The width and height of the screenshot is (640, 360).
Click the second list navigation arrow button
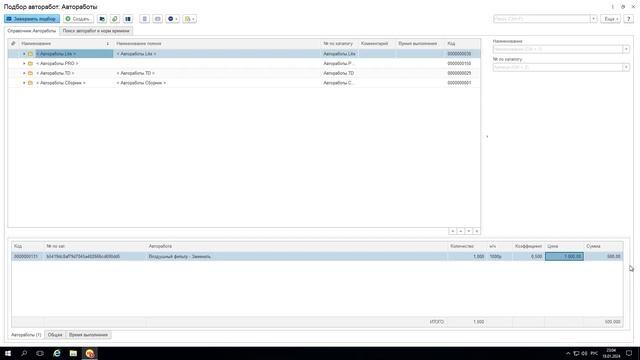pyautogui.click(x=460, y=231)
